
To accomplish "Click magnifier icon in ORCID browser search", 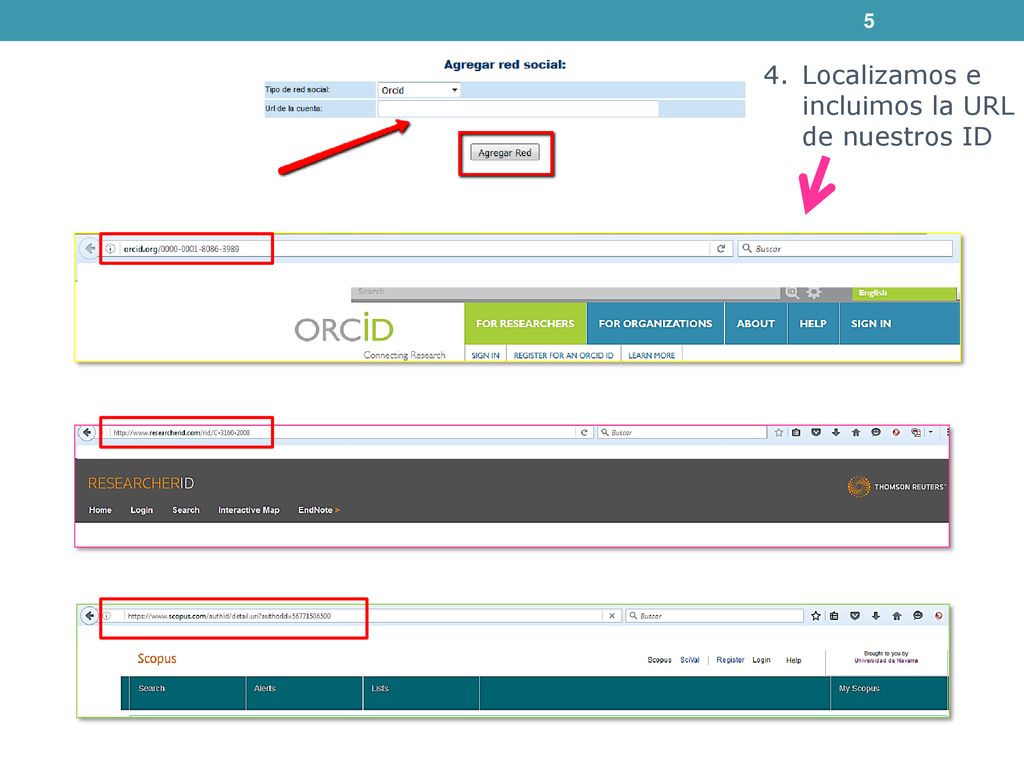I will (x=747, y=248).
